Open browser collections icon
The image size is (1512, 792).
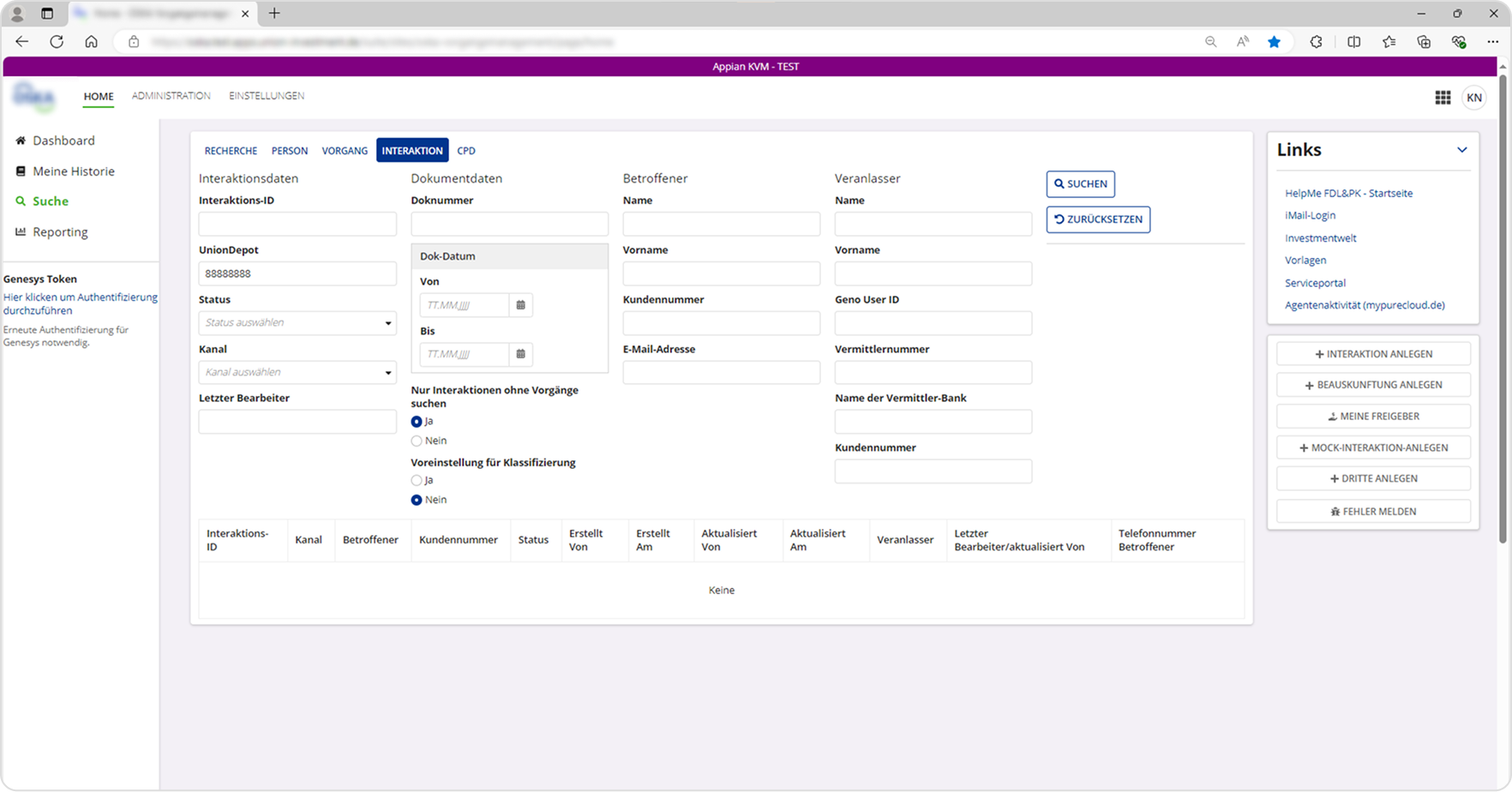(1424, 42)
